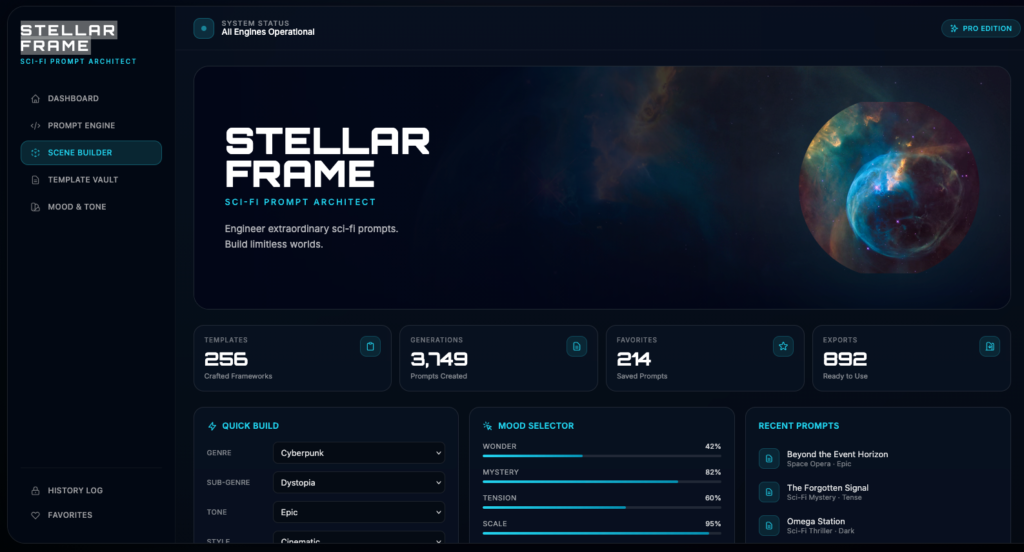The image size is (1024, 552).
Task: Click the Stellar Frame sidebar logo
Action: [x=69, y=37]
